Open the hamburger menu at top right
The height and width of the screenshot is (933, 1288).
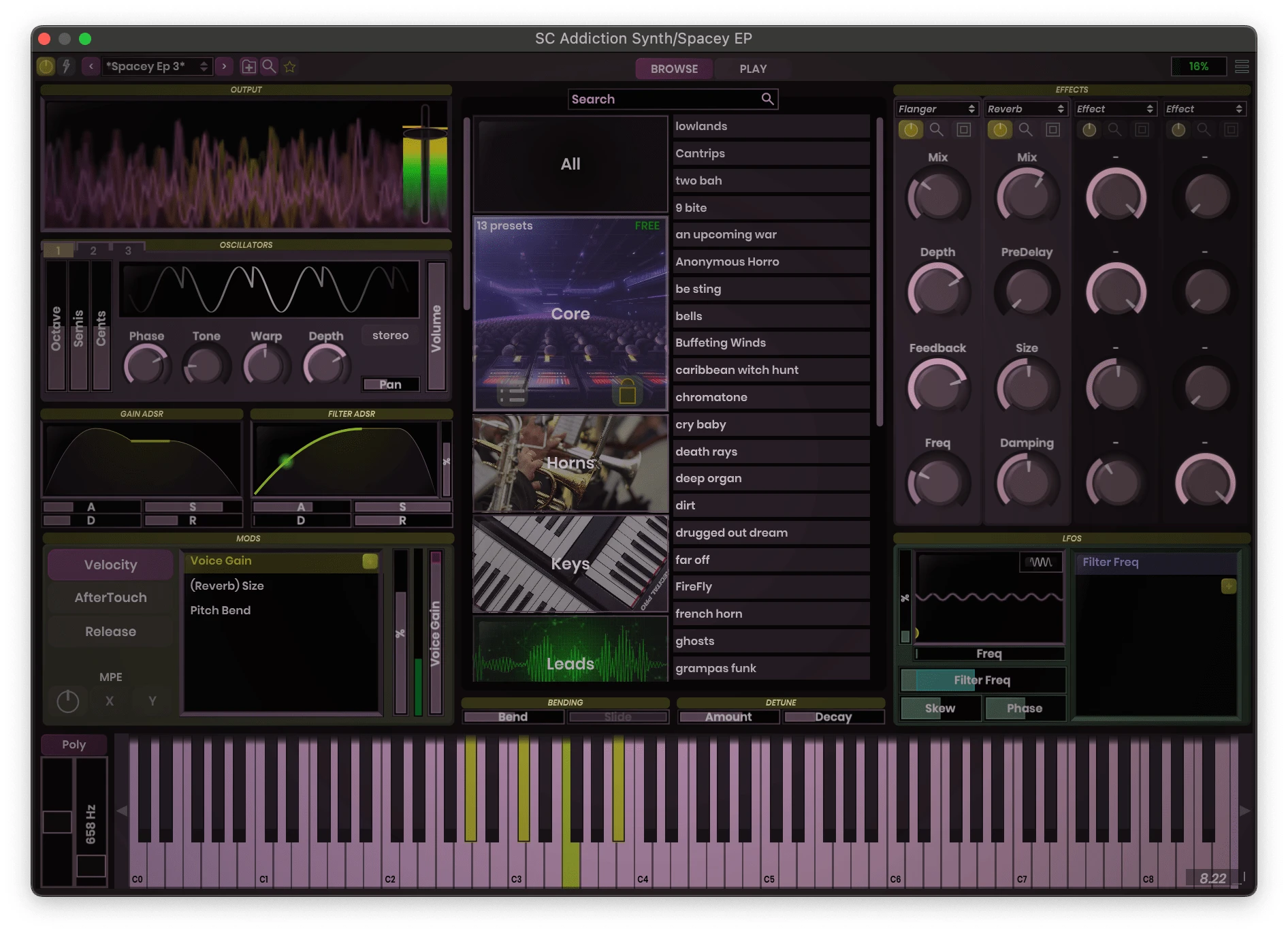click(x=1242, y=66)
